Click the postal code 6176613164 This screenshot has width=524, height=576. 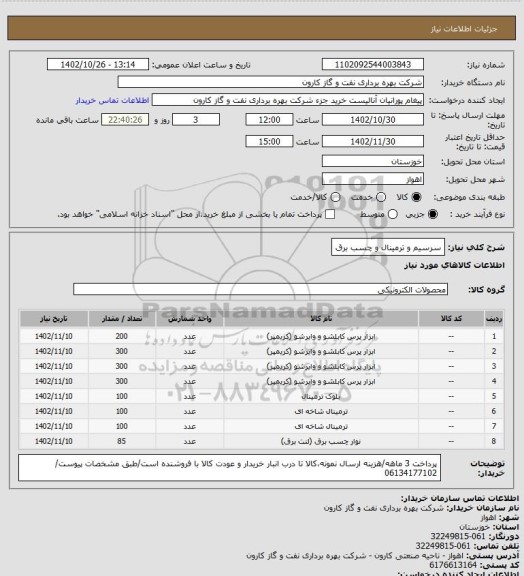click(453, 564)
